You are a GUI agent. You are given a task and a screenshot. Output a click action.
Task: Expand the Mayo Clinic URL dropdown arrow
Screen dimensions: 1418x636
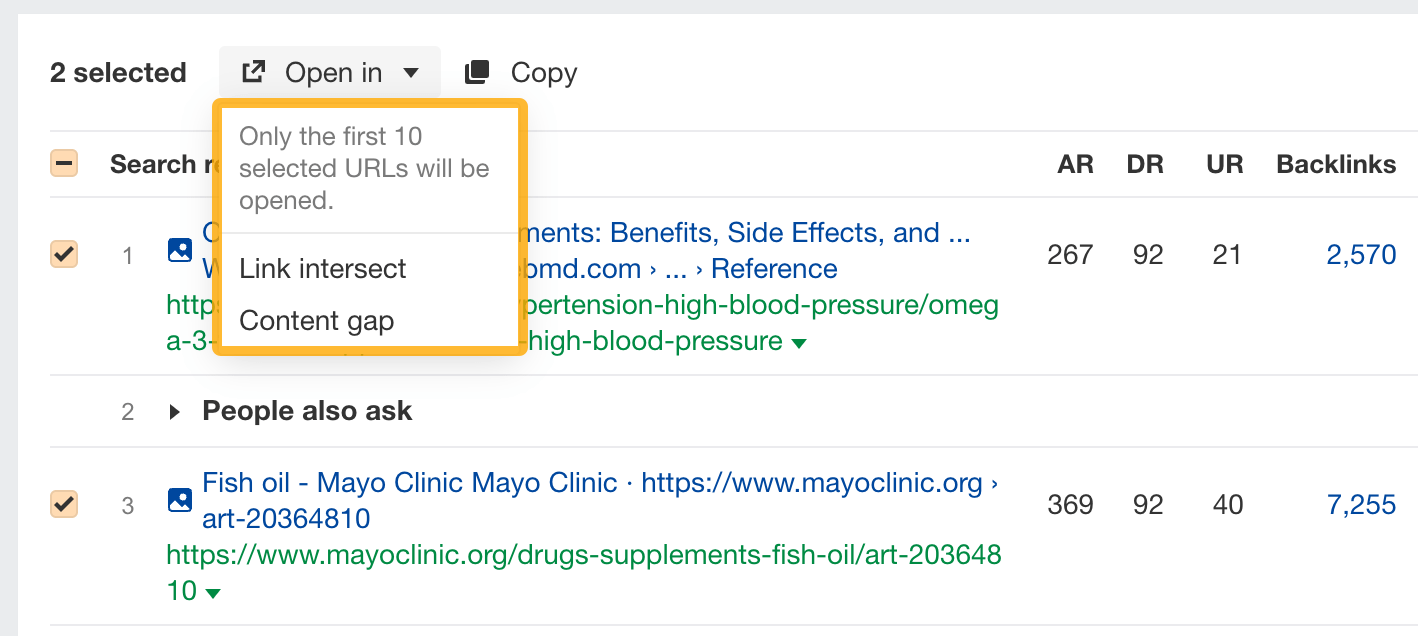(212, 593)
